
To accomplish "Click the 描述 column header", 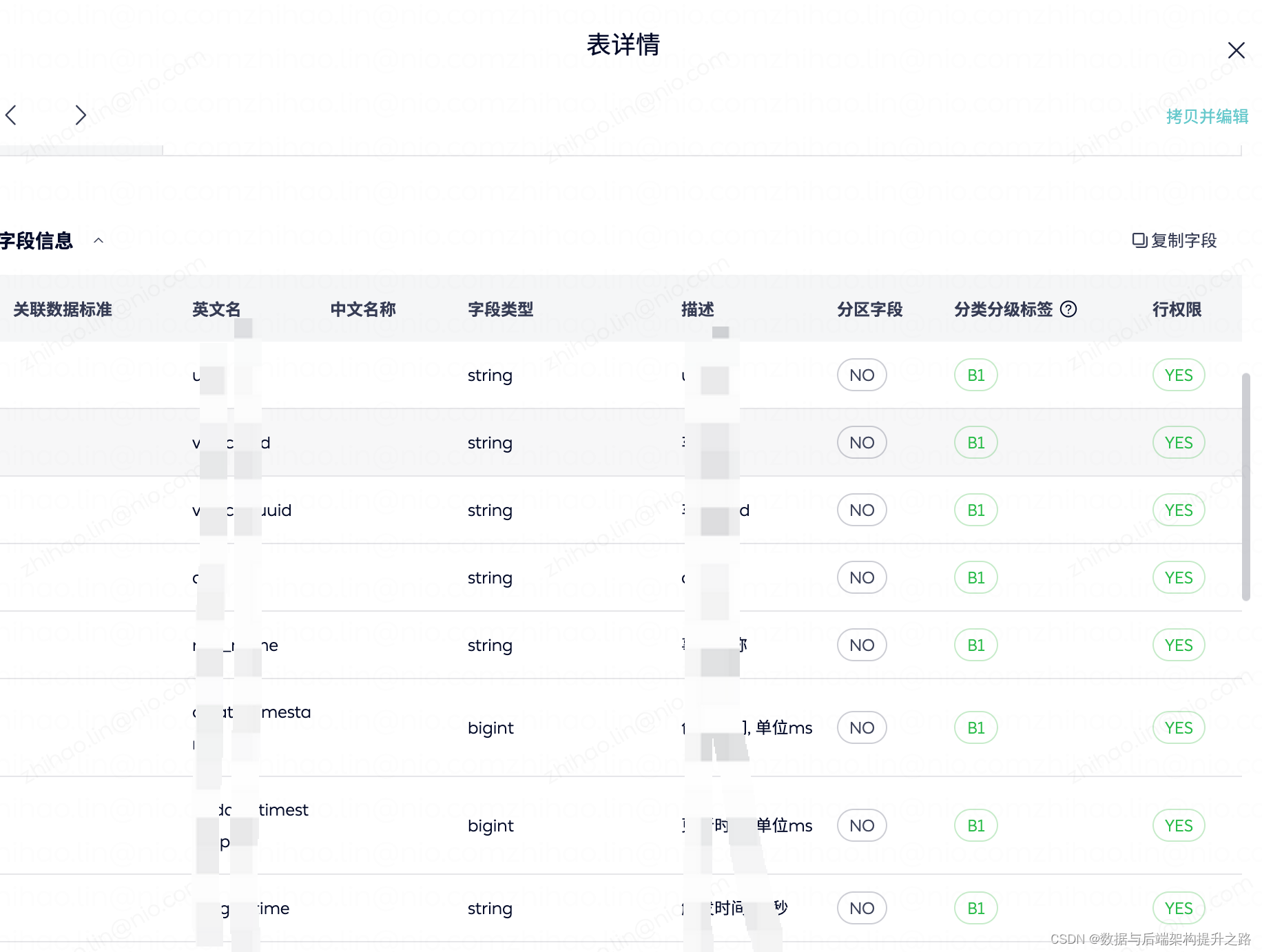I will [698, 309].
